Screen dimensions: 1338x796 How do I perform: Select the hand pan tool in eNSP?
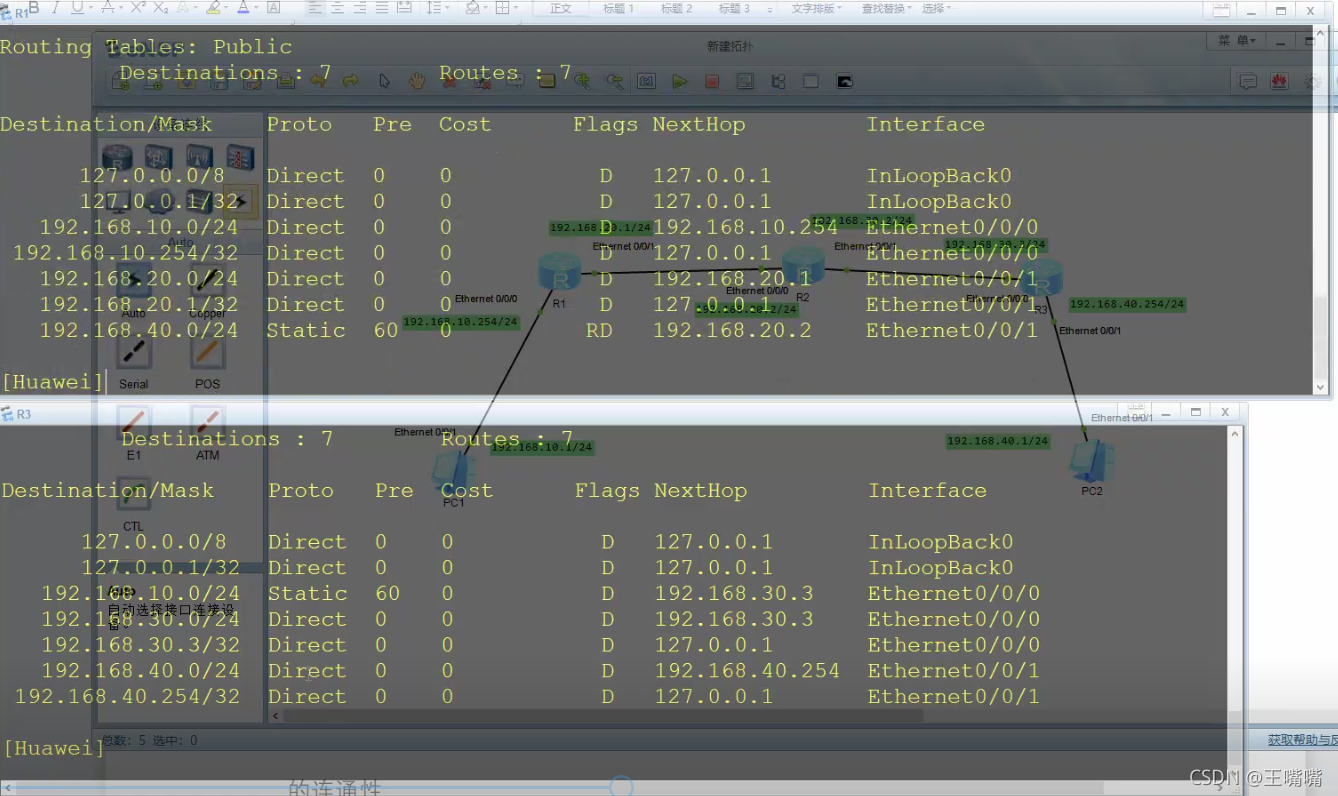click(x=416, y=81)
